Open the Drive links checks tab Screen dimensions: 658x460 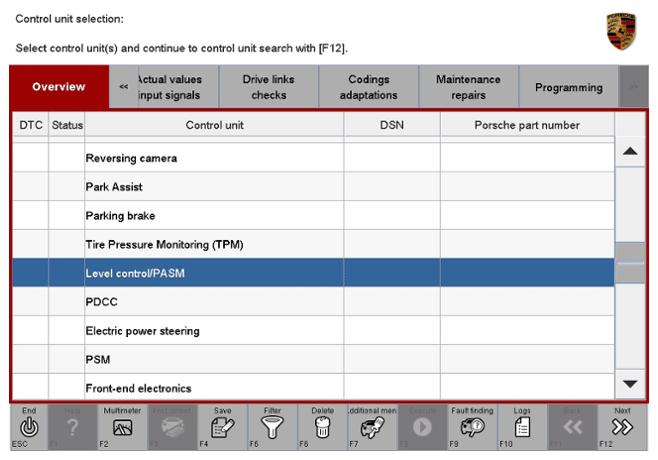point(269,87)
